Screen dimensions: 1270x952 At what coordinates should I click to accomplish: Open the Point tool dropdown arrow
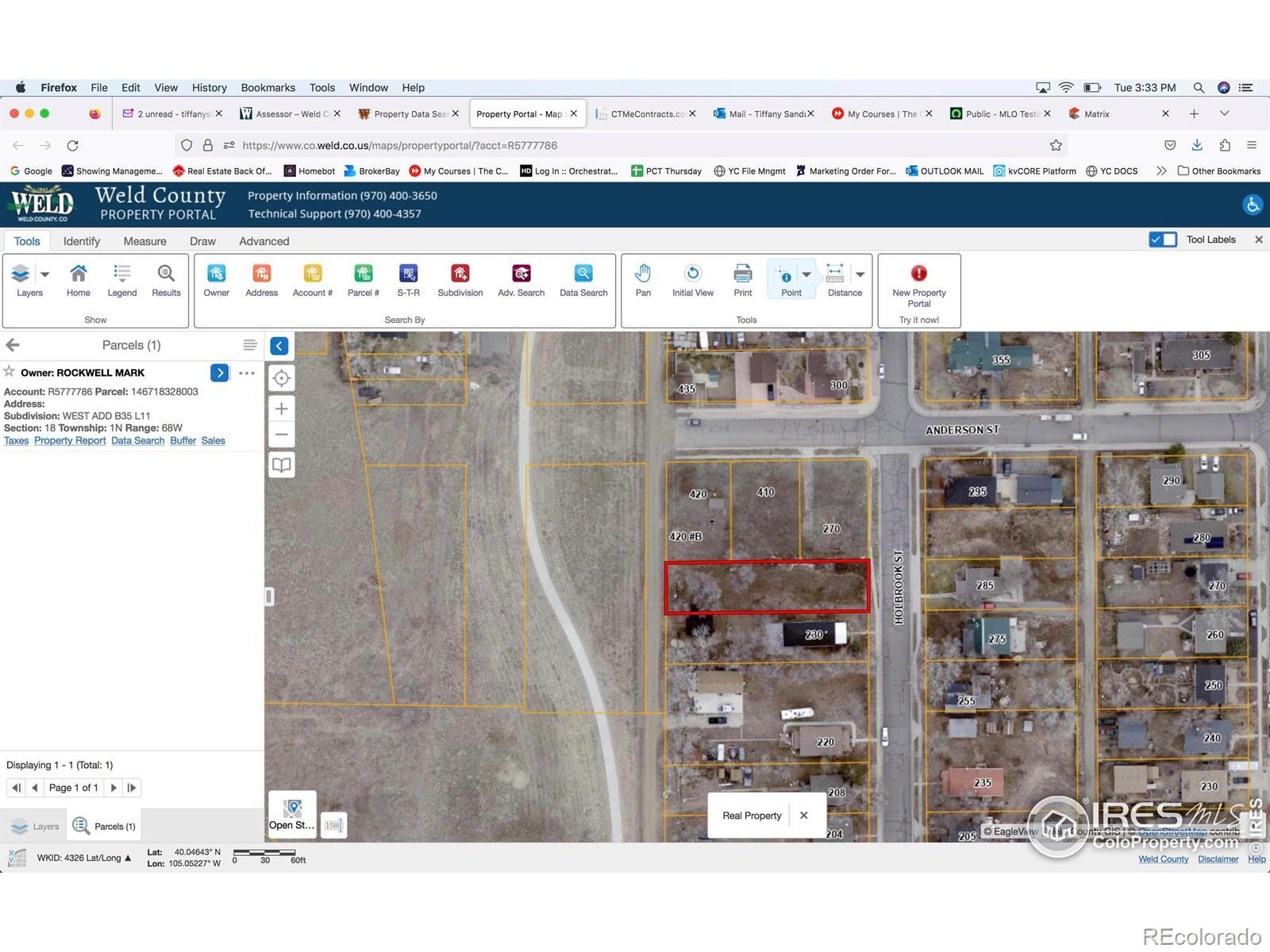(x=806, y=274)
